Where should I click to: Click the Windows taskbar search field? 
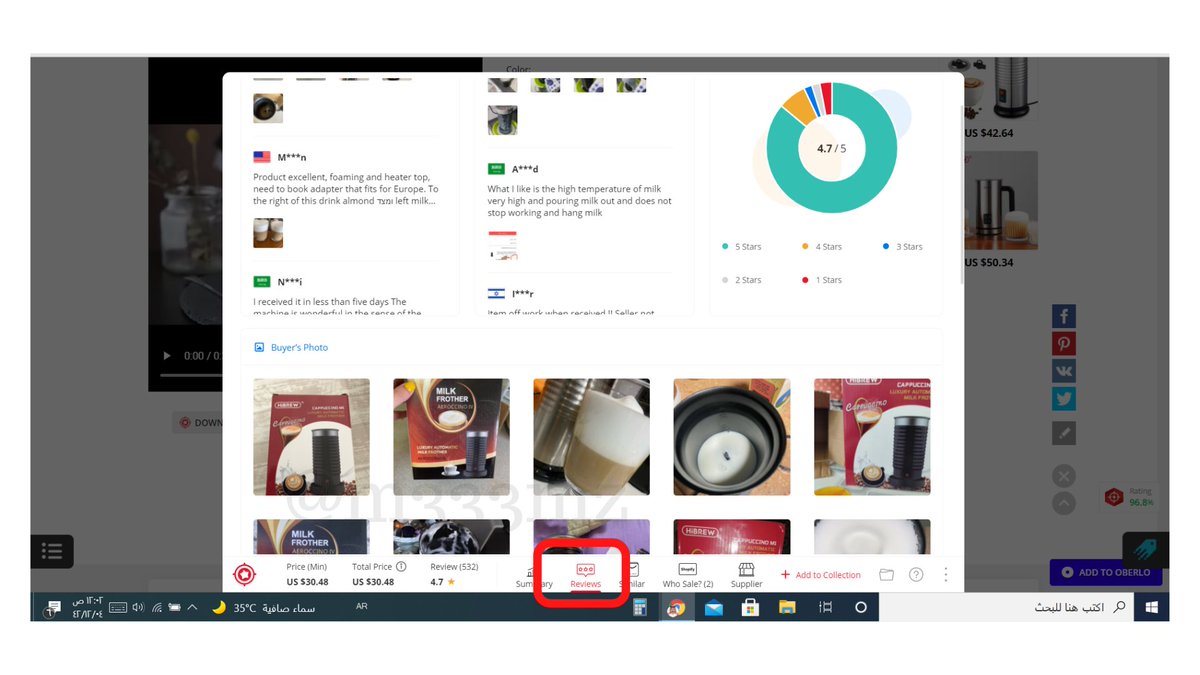pos(1007,607)
